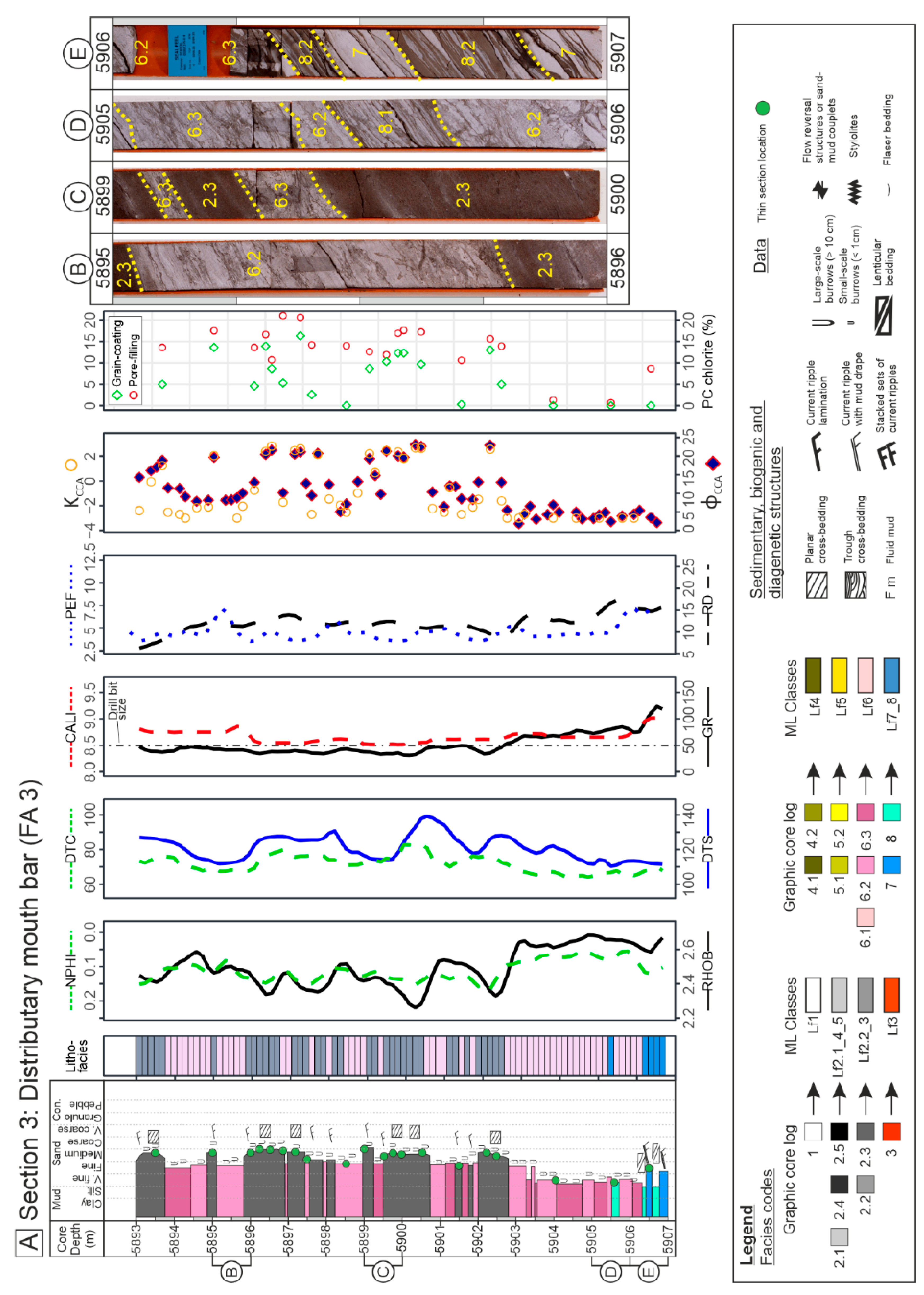Select the light pink Lf6 ML class swatch
This screenshot has height=1295, width=924.
(x=865, y=675)
